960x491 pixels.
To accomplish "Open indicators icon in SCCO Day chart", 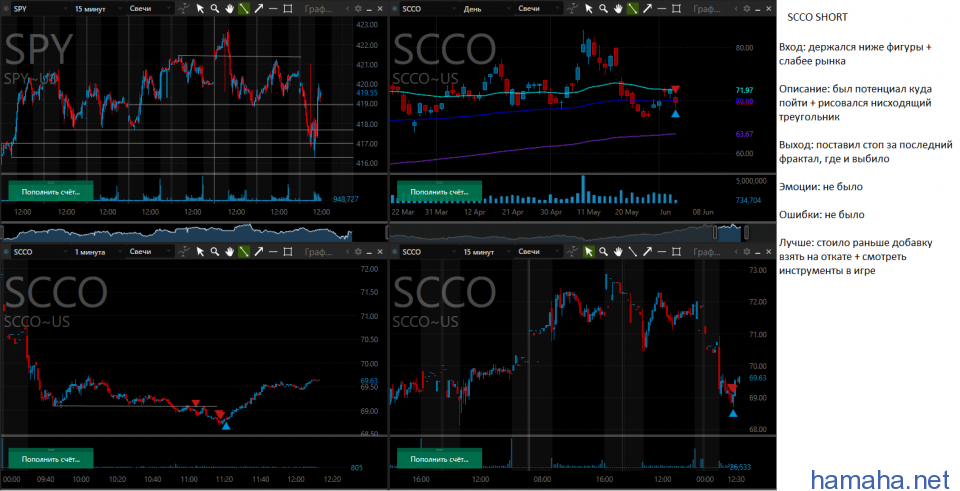I will tap(572, 9).
